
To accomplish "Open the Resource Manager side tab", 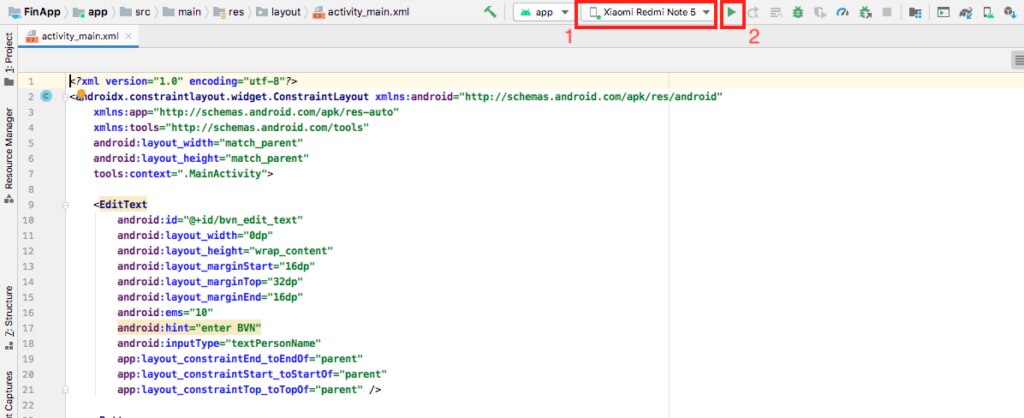I will 8,155.
